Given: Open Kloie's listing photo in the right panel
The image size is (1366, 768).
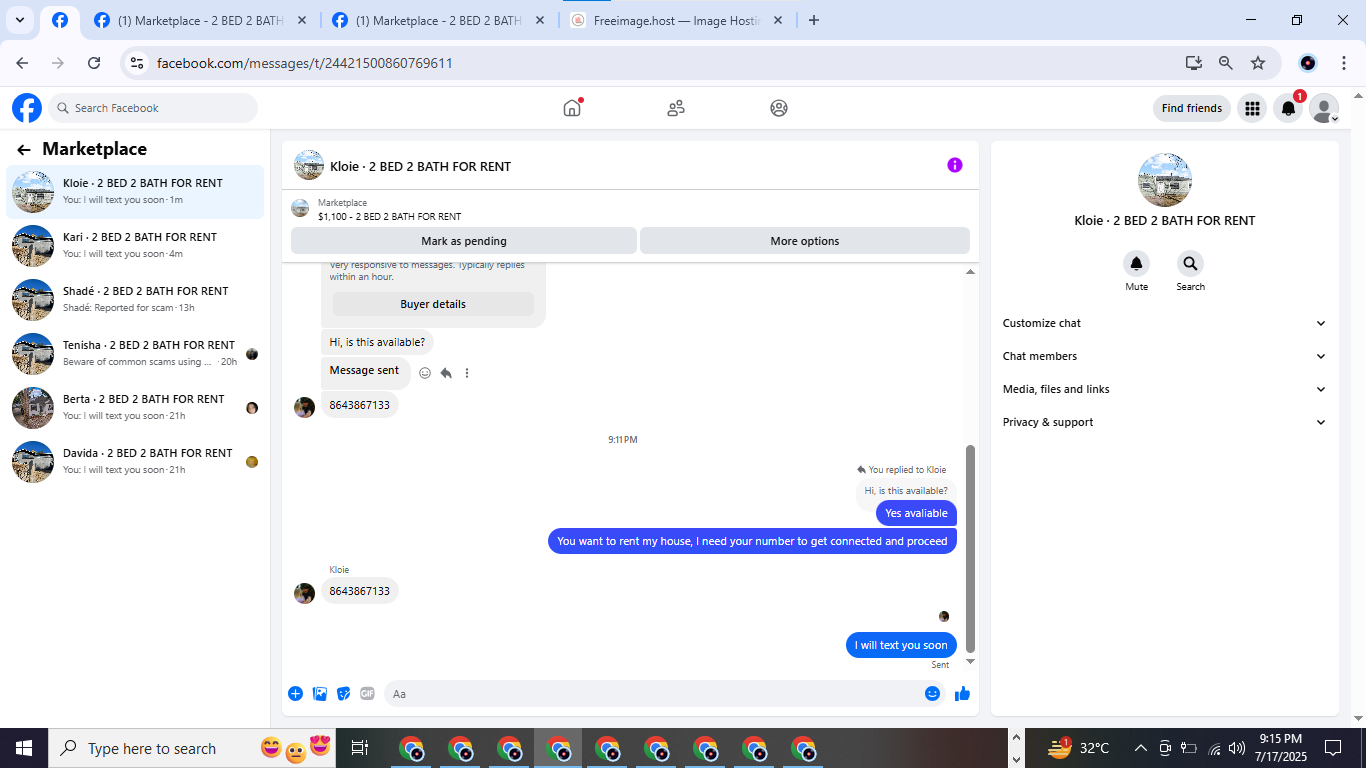Looking at the screenshot, I should (x=1165, y=180).
